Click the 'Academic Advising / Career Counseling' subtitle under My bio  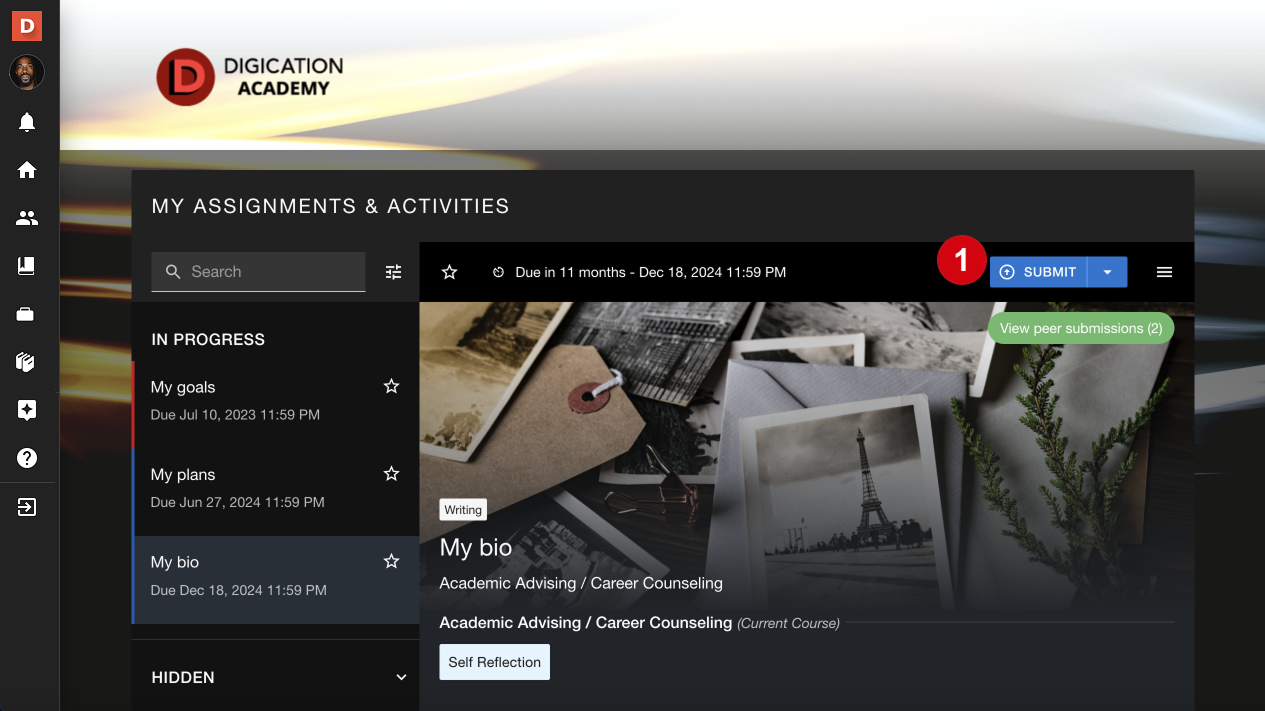(x=581, y=583)
